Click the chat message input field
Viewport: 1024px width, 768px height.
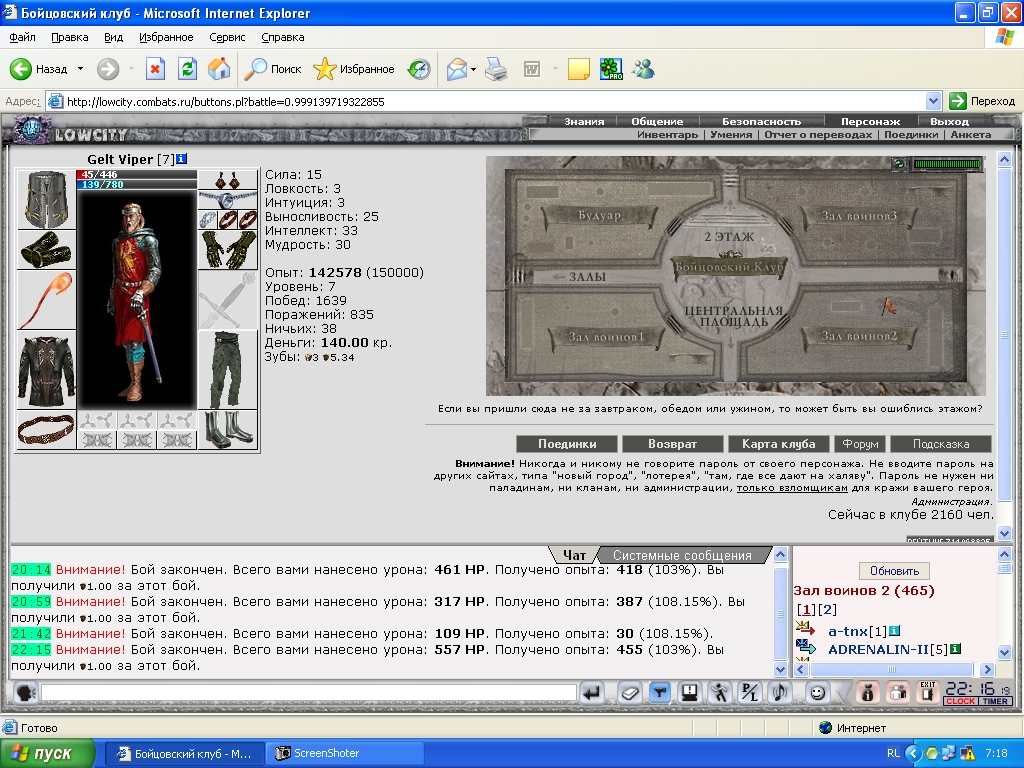pyautogui.click(x=308, y=692)
